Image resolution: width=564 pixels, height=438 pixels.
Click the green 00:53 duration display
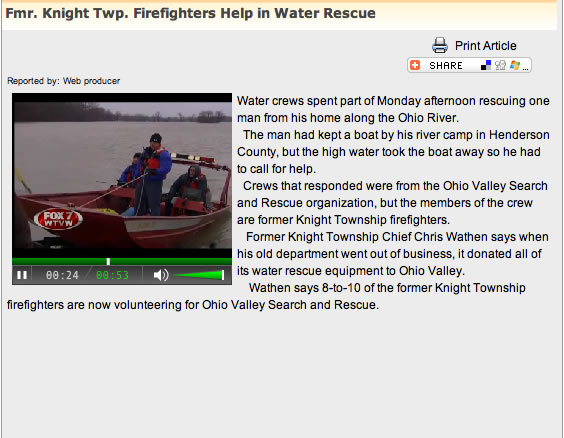(x=112, y=275)
